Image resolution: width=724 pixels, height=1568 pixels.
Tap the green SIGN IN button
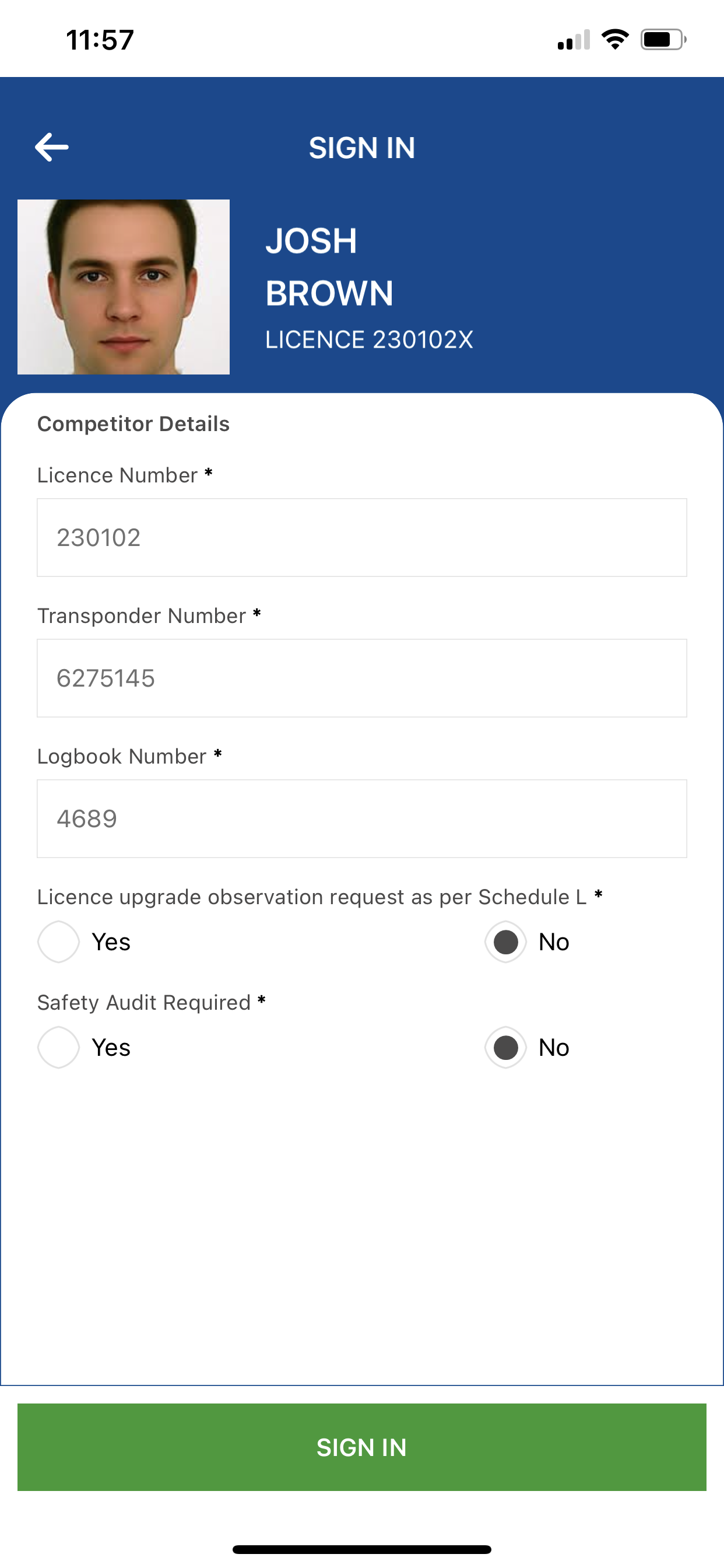(362, 1447)
